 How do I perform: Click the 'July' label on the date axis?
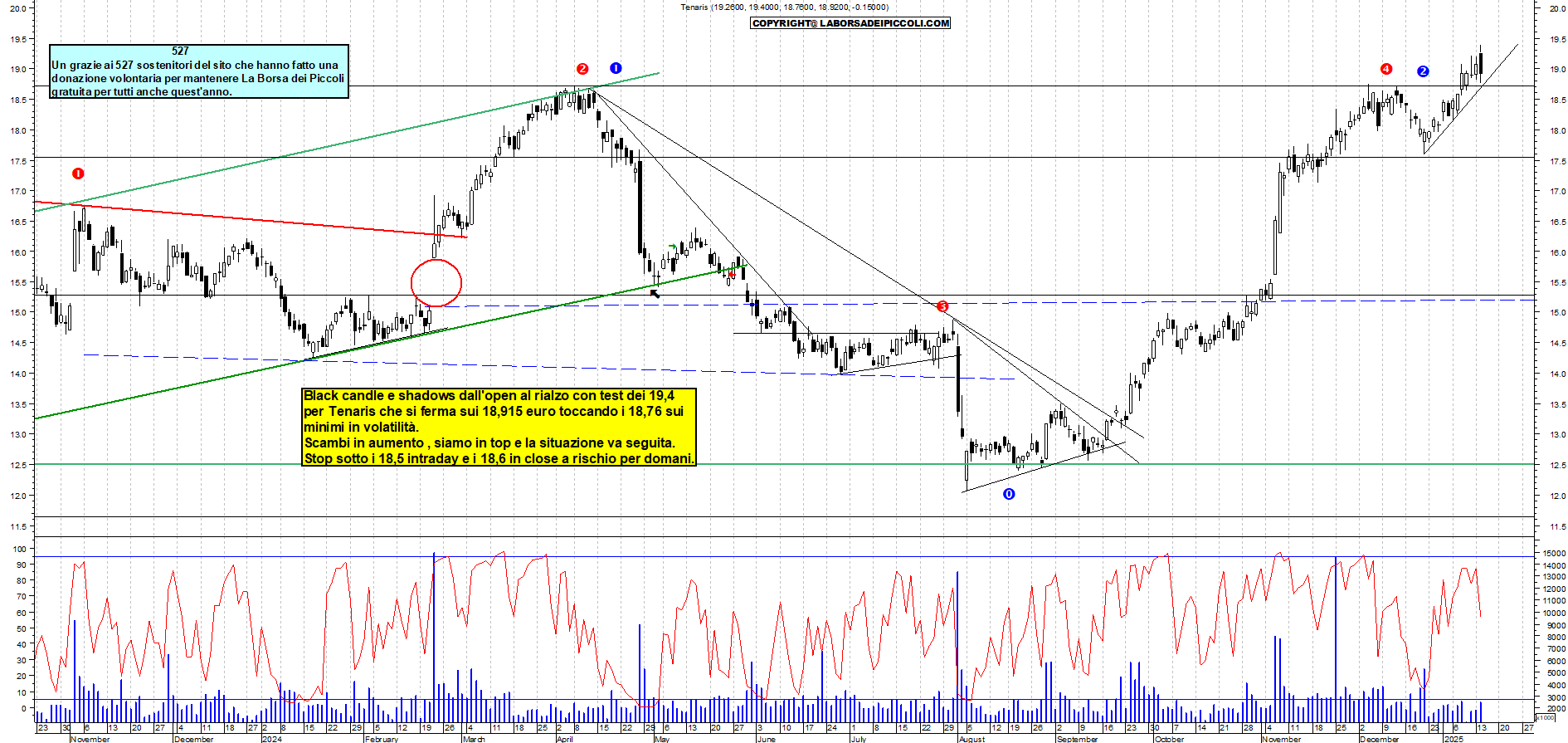point(859,739)
